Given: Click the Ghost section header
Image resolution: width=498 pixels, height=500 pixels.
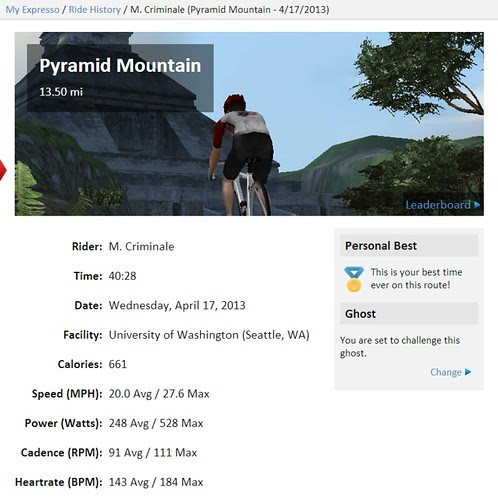Looking at the screenshot, I should click(x=409, y=313).
